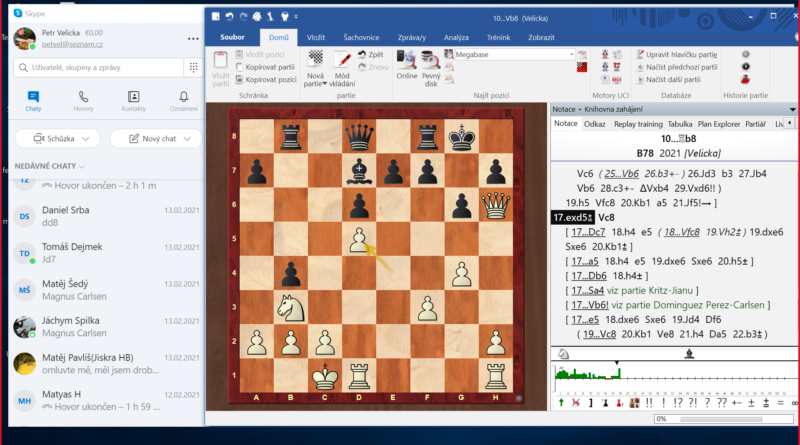Viewport: 800px width, 445px height.
Task: Open the Plan Explorer tab
Action: [x=718, y=124]
